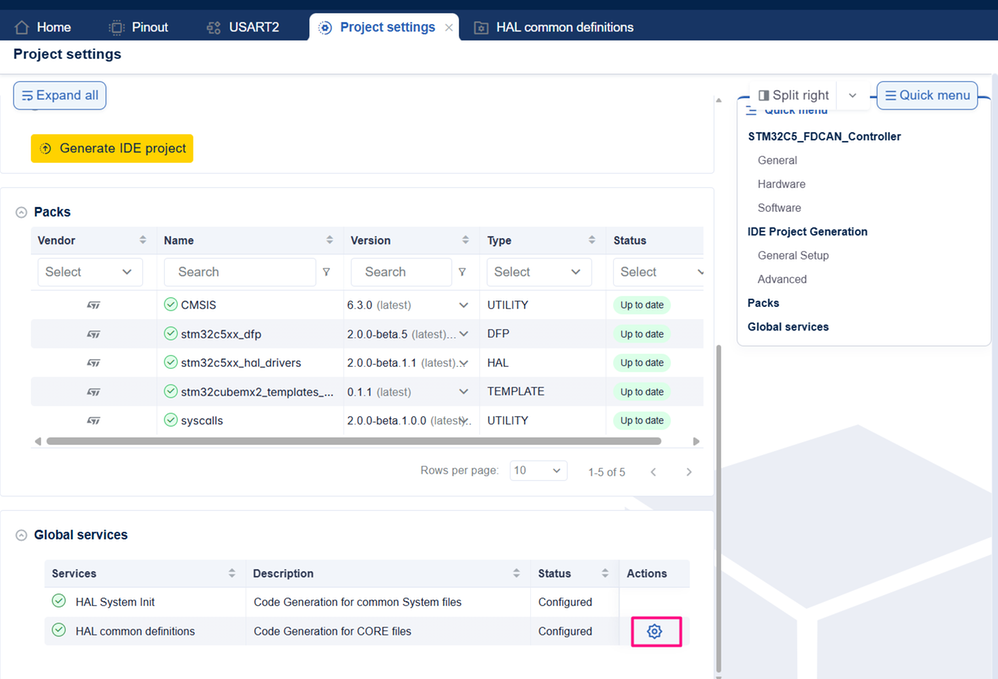Jump to Software in the quick menu
The height and width of the screenshot is (679, 998).
pos(779,208)
